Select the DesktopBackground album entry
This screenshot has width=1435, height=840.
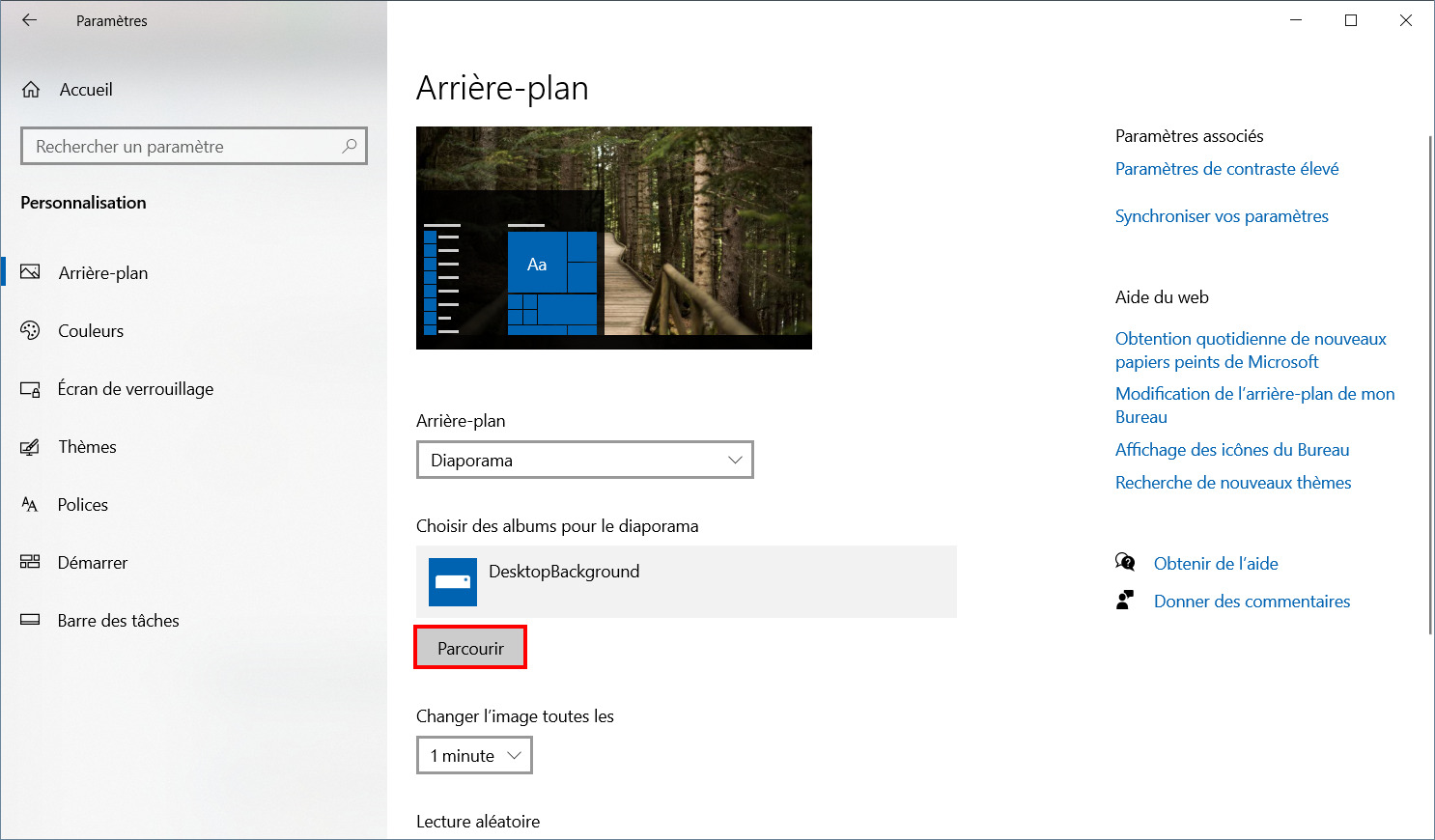coord(687,581)
